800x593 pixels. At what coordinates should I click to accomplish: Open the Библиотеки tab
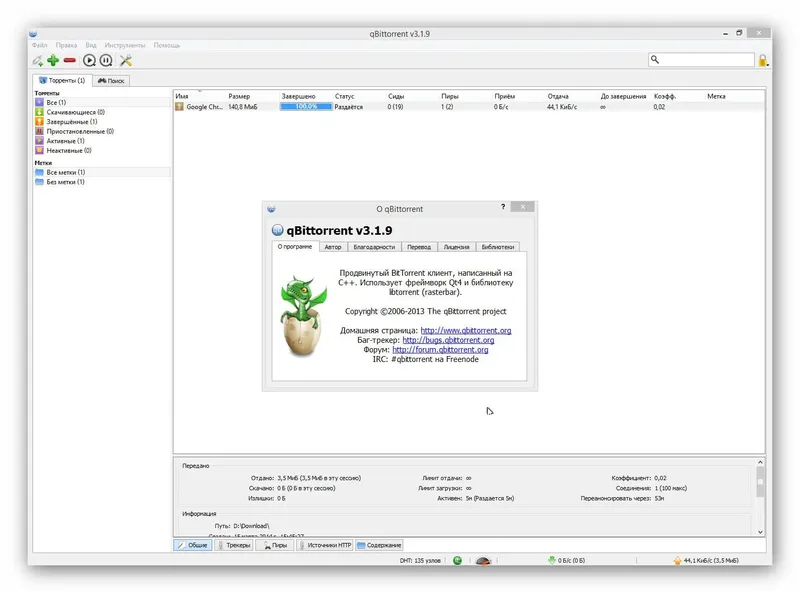[x=498, y=247]
